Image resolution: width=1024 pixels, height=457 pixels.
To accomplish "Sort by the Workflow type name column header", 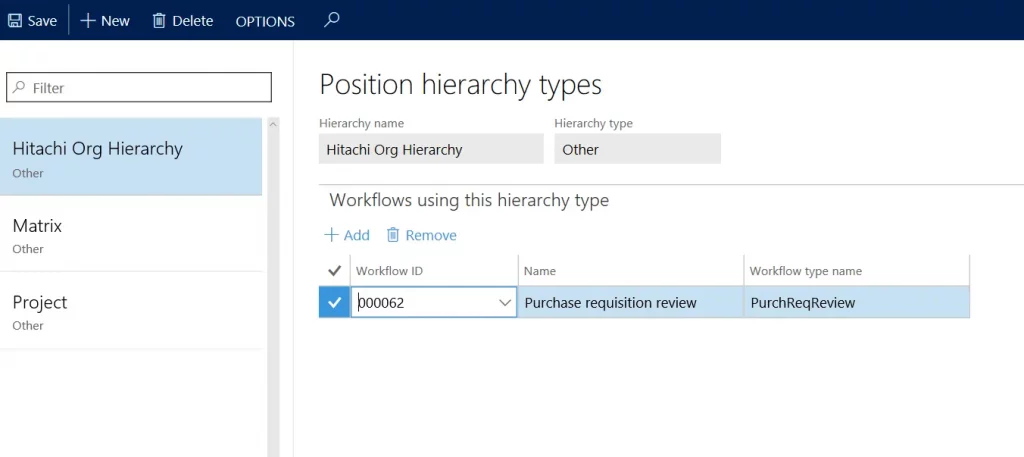I will tap(806, 271).
